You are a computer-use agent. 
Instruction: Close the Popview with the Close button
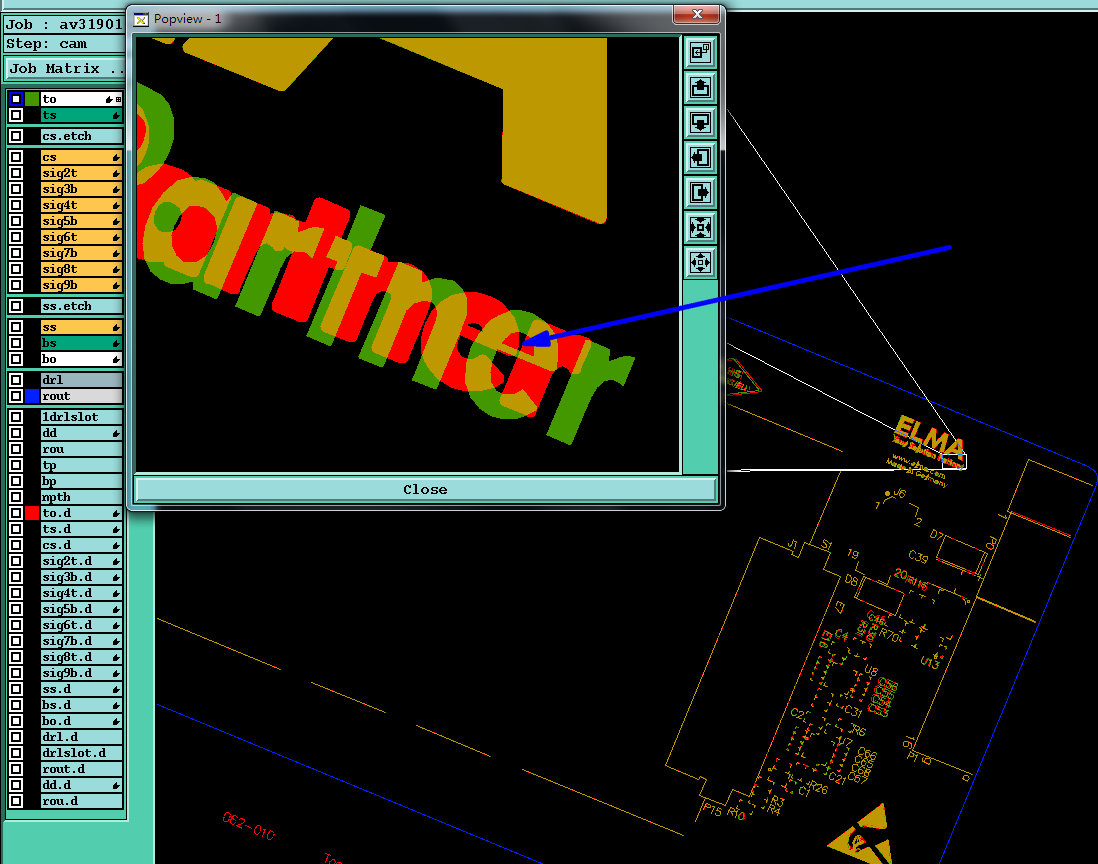(425, 489)
